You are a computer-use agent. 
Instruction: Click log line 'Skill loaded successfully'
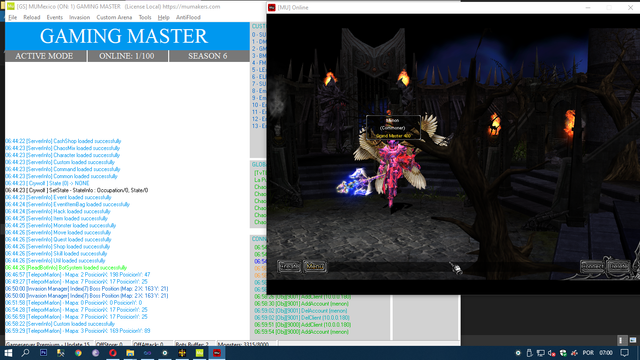[56, 254]
